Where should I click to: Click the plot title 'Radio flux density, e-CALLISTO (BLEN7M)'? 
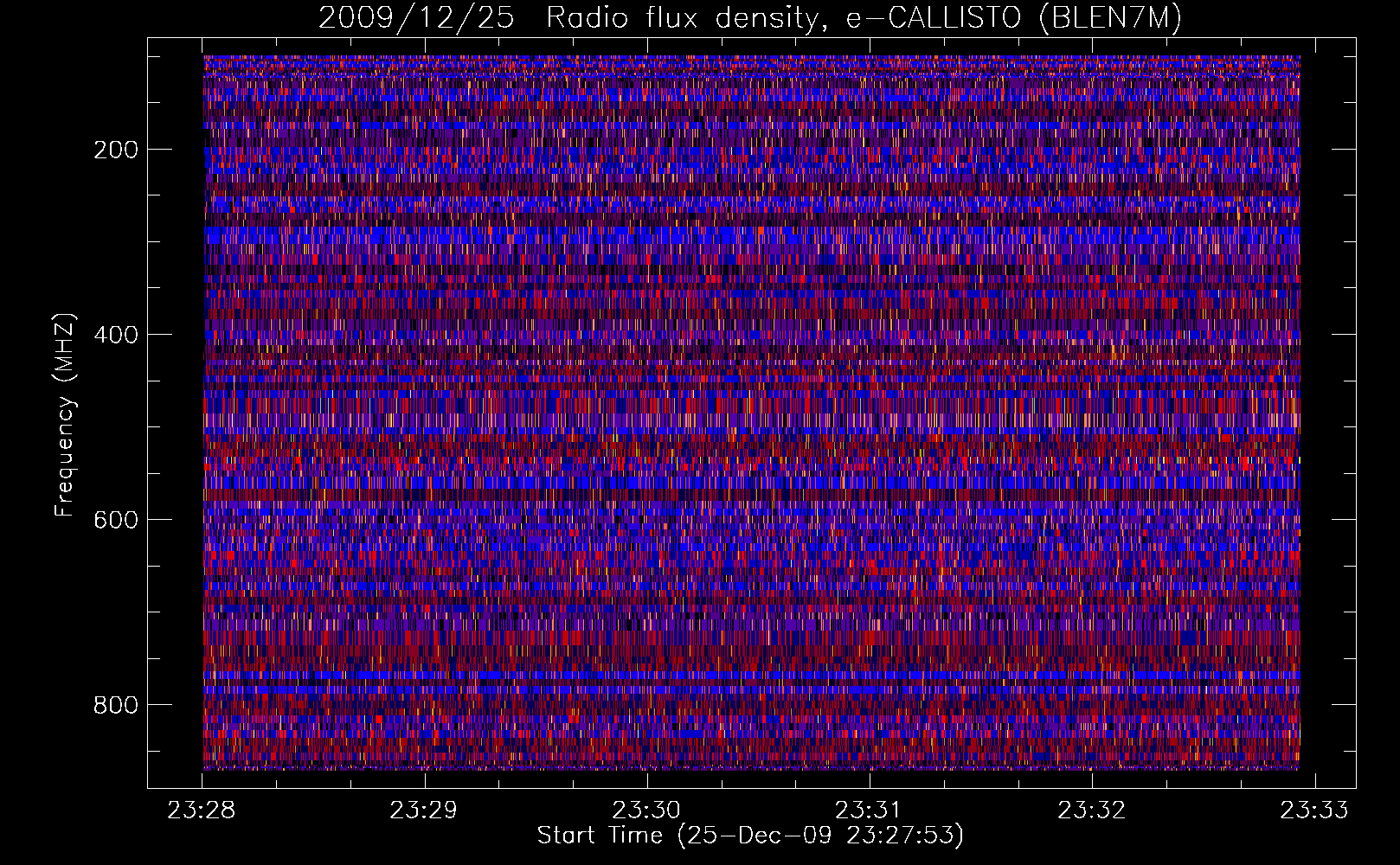[864, 18]
